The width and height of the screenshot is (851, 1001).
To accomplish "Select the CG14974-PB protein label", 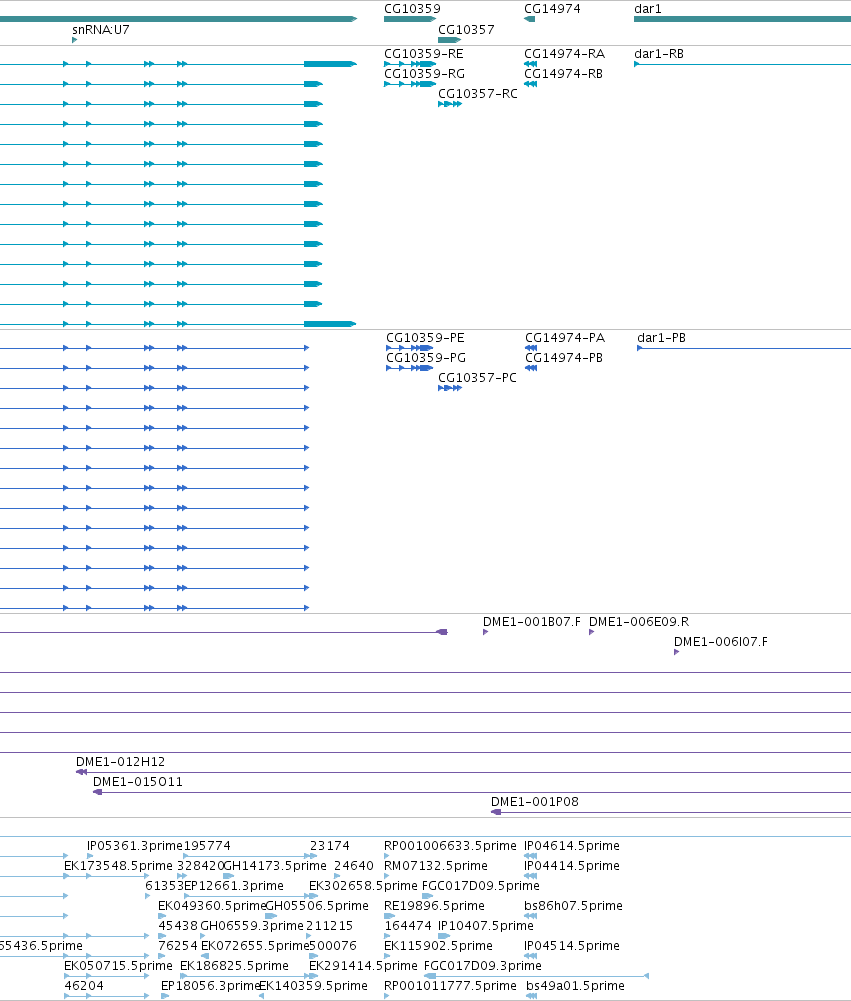I will tap(564, 358).
